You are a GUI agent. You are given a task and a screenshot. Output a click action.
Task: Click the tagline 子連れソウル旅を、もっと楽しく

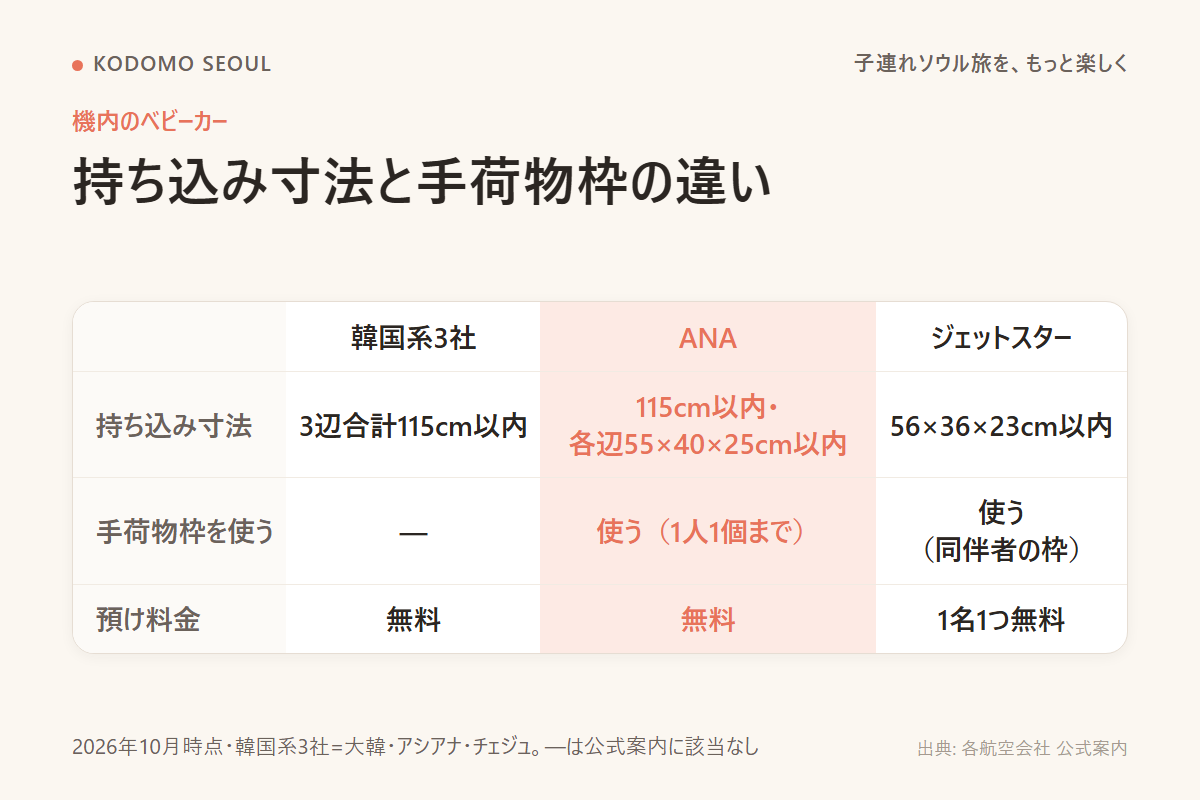tap(991, 64)
